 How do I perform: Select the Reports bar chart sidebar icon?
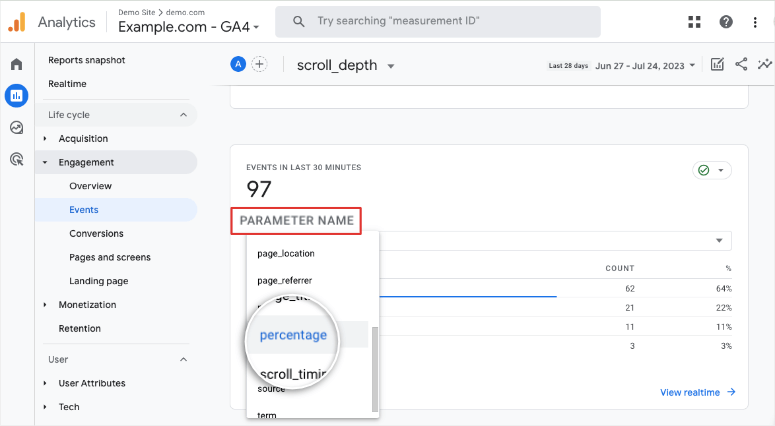(17, 95)
